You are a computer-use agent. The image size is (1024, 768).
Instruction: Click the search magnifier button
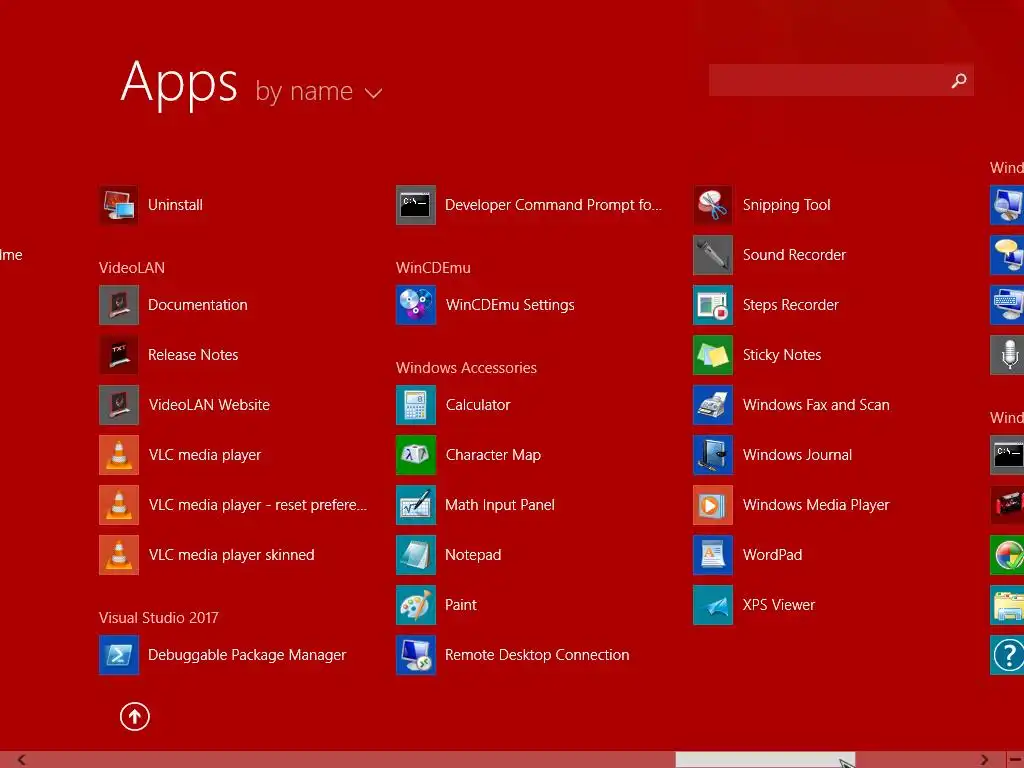959,80
